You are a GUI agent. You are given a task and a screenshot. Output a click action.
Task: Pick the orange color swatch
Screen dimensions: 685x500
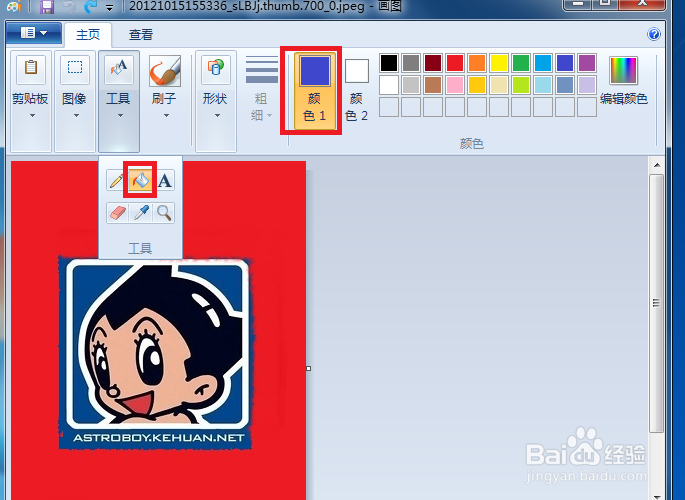(x=477, y=63)
